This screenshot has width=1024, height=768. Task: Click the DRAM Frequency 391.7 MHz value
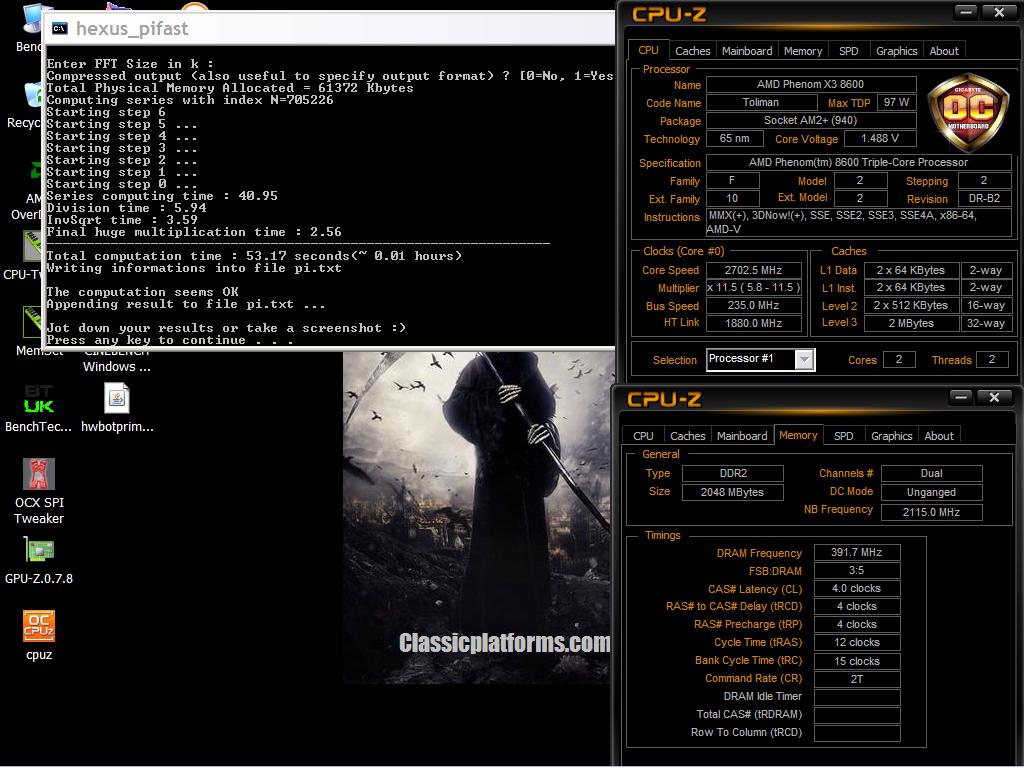[856, 552]
